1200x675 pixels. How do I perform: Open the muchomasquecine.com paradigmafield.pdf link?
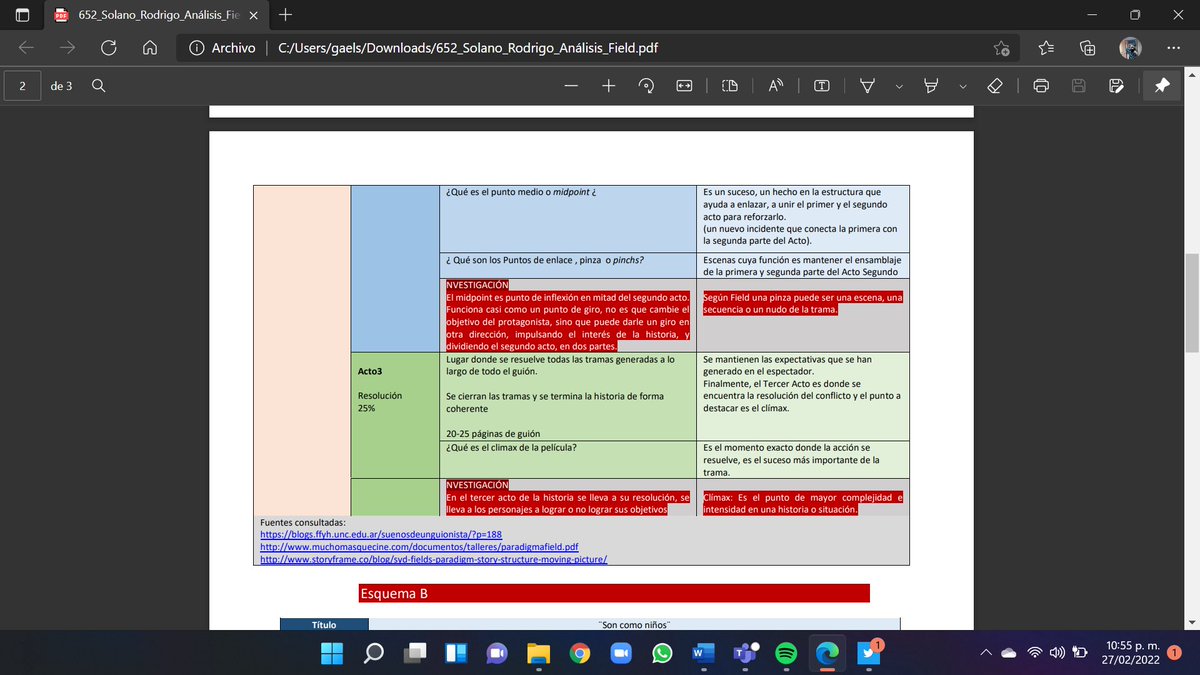click(419, 547)
